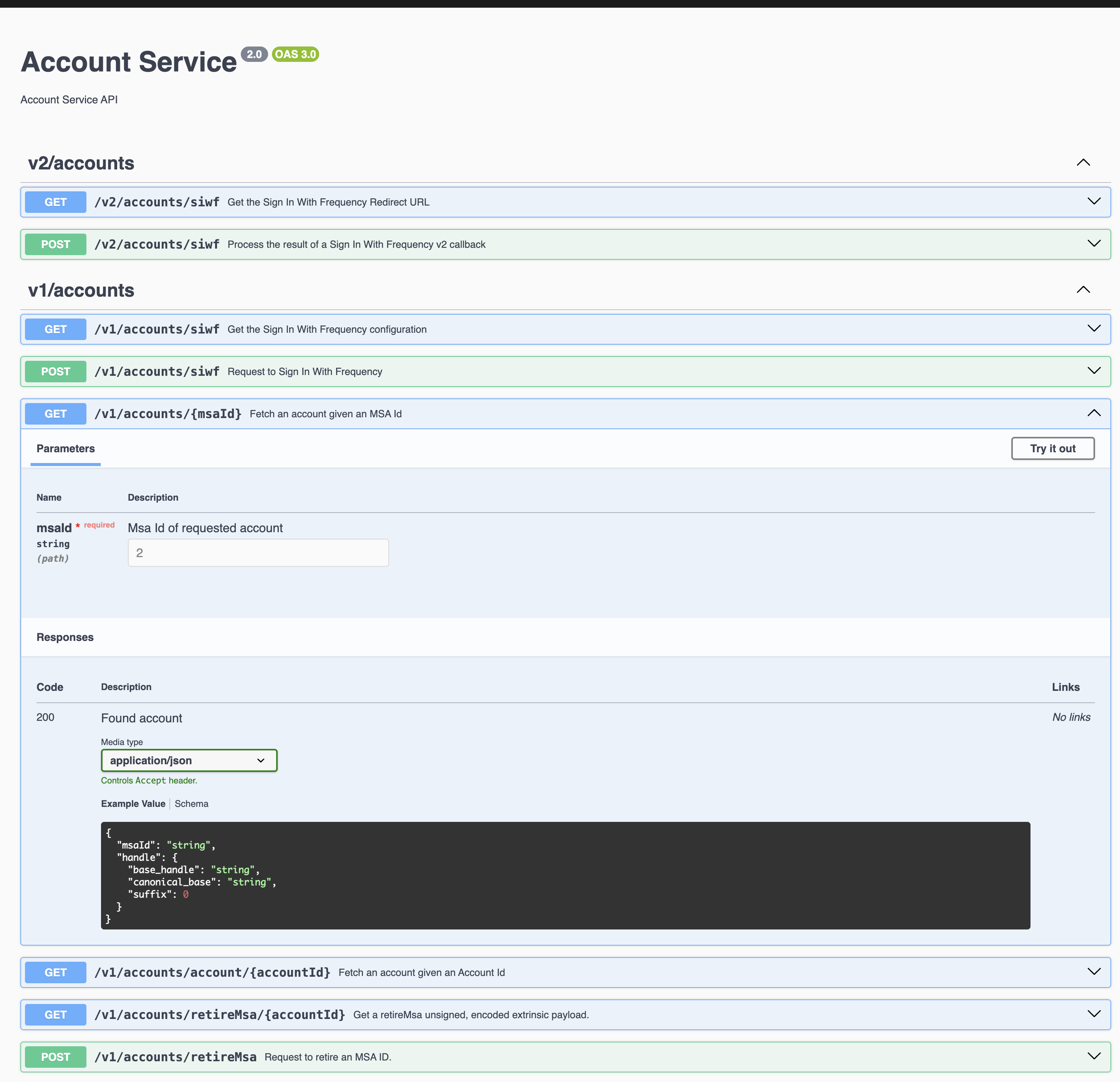Click POST badge of /v2/accounts/siwf

[x=55, y=244]
